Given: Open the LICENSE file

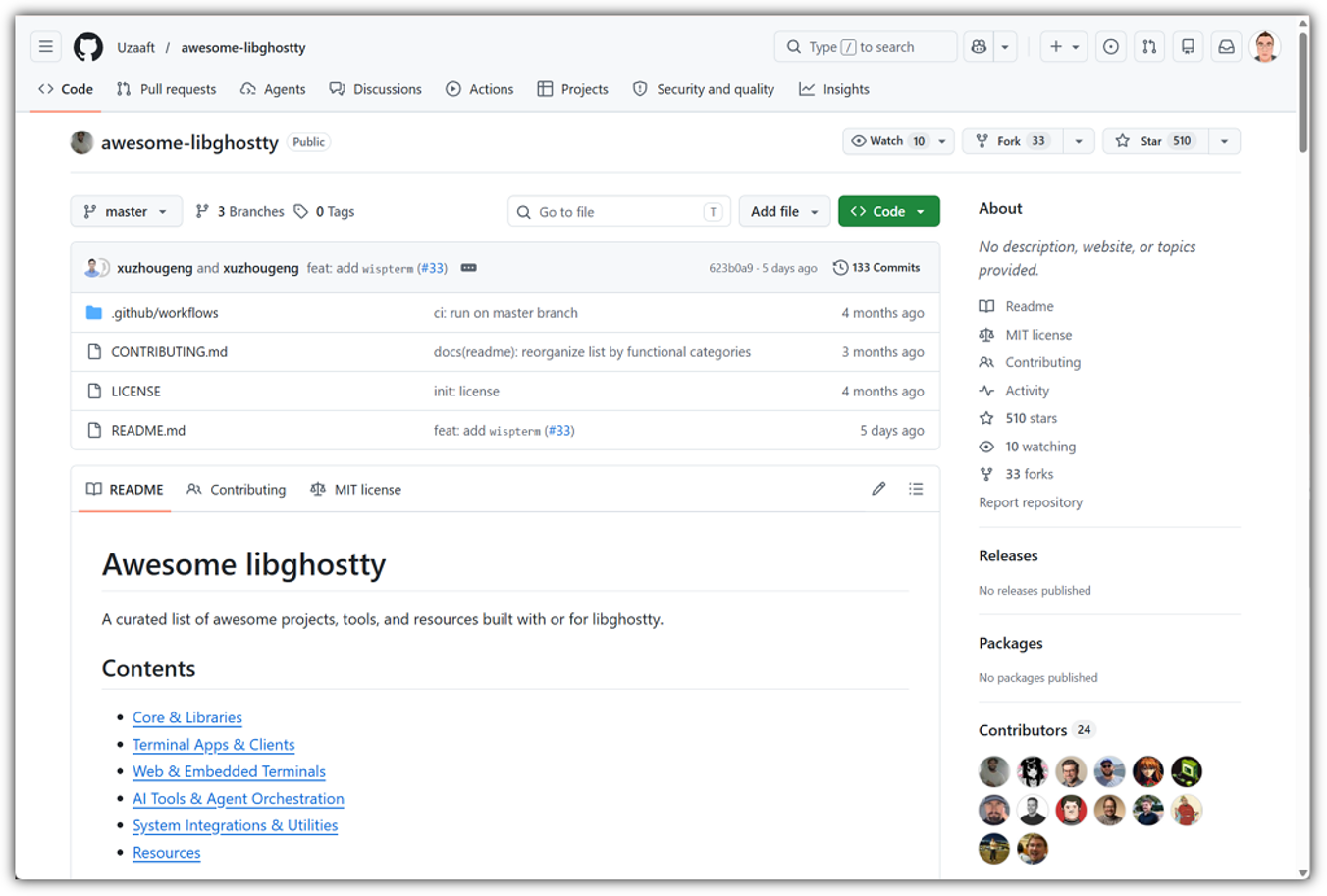Looking at the screenshot, I should [135, 392].
